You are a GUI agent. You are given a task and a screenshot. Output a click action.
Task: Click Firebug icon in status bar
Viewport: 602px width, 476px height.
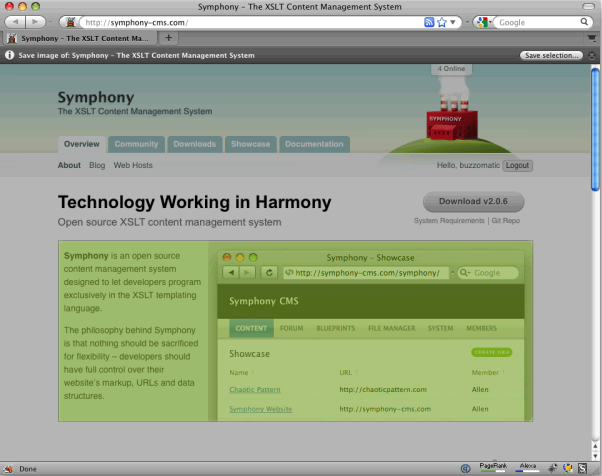(8, 469)
